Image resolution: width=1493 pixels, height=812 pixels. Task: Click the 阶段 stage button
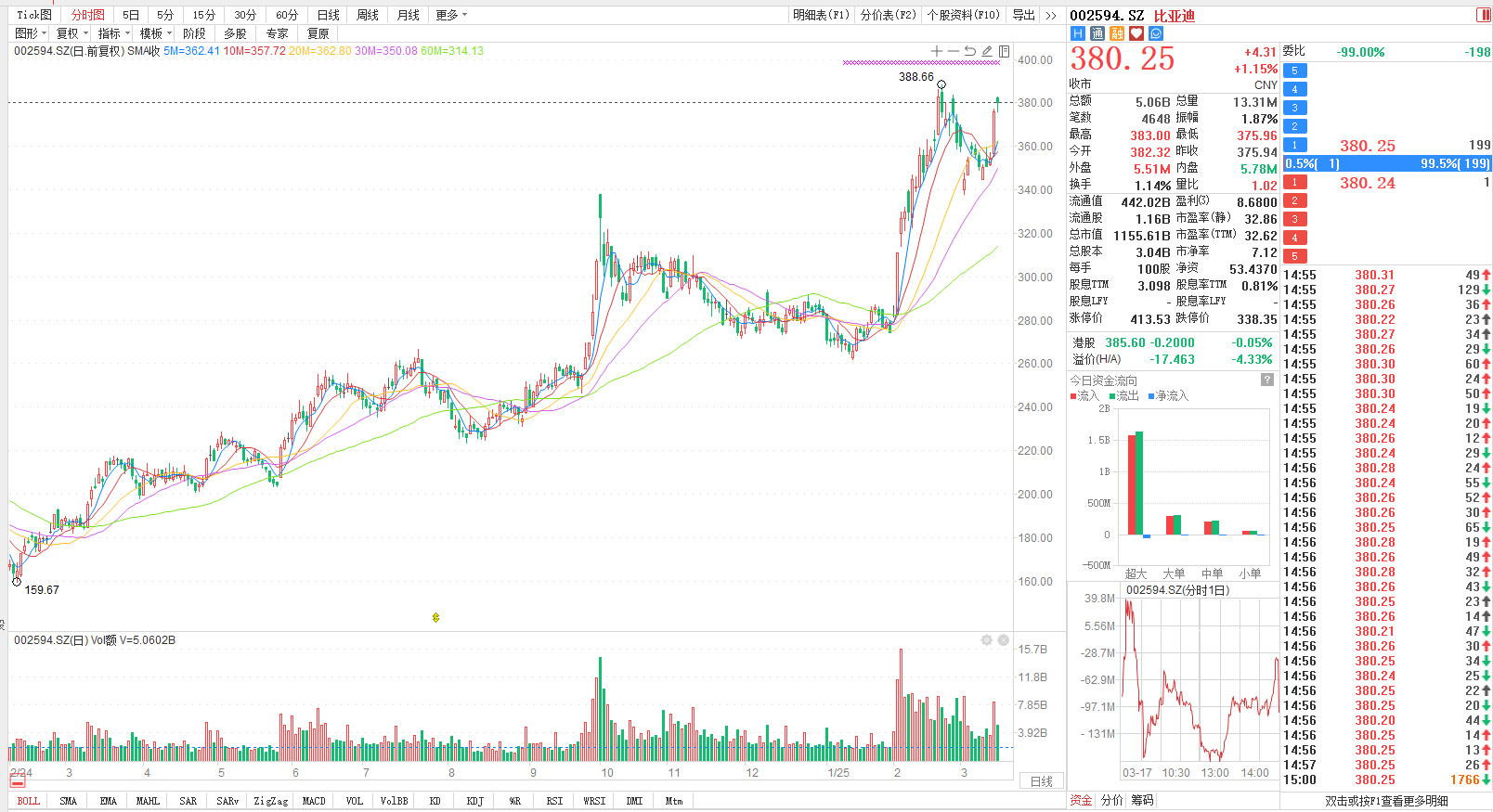194,33
